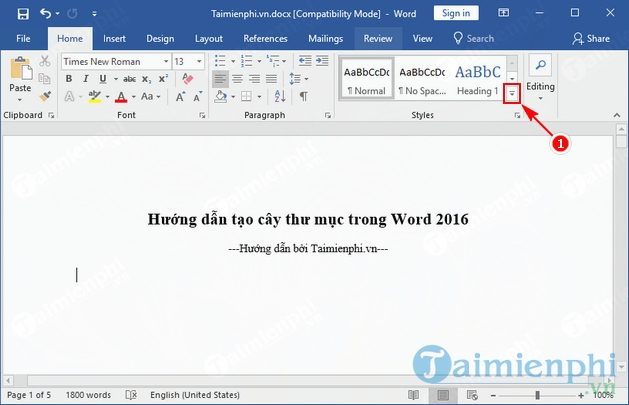Viewport: 629px width, 405px height.
Task: Click the Share button
Action: [x=591, y=38]
